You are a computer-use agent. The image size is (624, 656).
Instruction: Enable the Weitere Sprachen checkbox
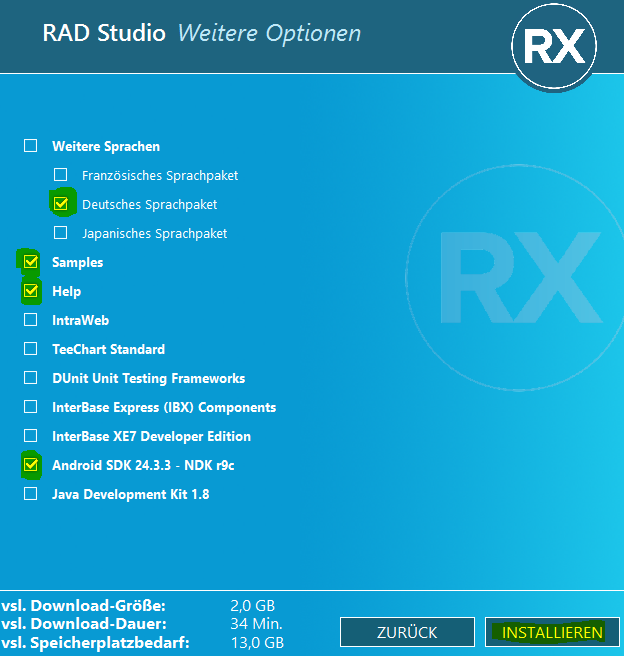tap(31, 146)
